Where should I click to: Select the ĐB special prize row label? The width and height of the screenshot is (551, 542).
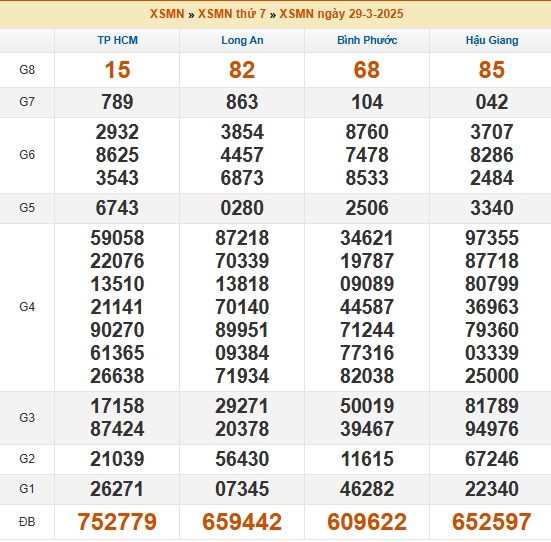pos(27,522)
